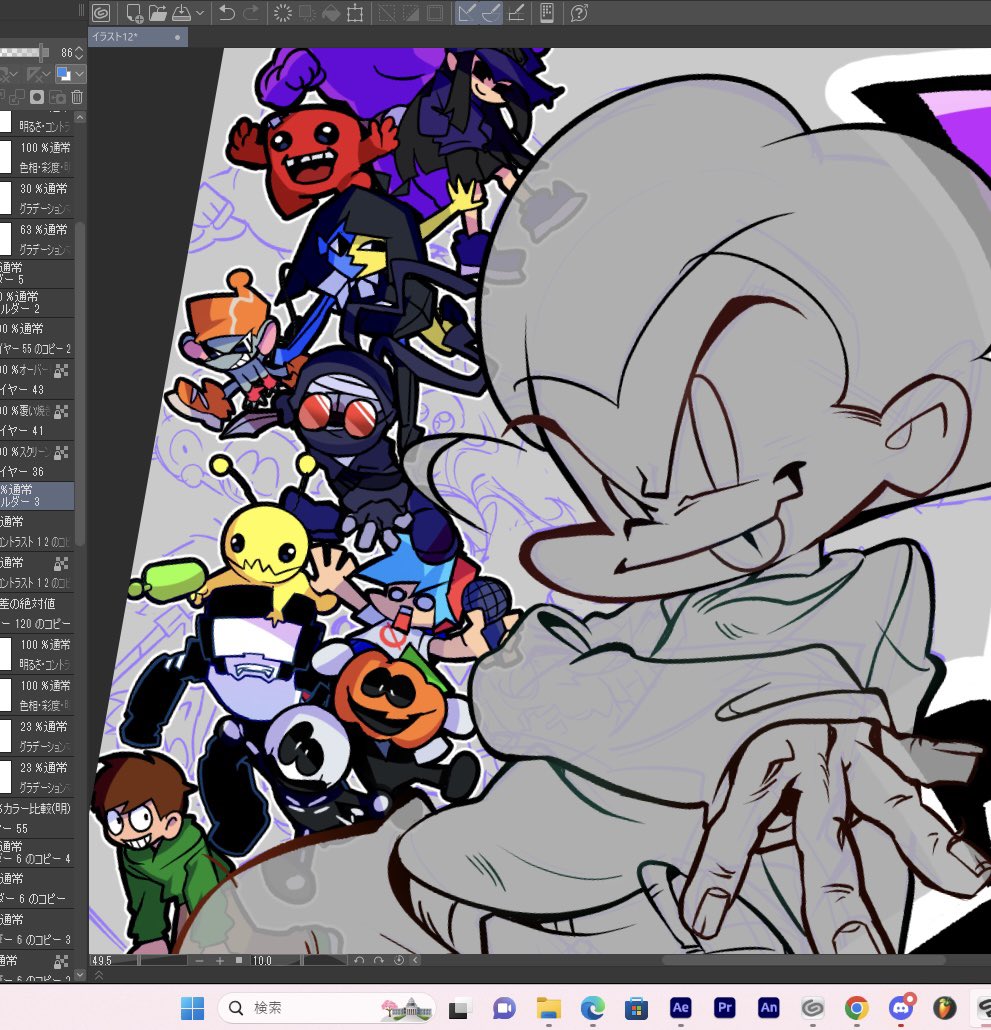
Task: Zoom in canvas with plus button
Action: point(220,960)
